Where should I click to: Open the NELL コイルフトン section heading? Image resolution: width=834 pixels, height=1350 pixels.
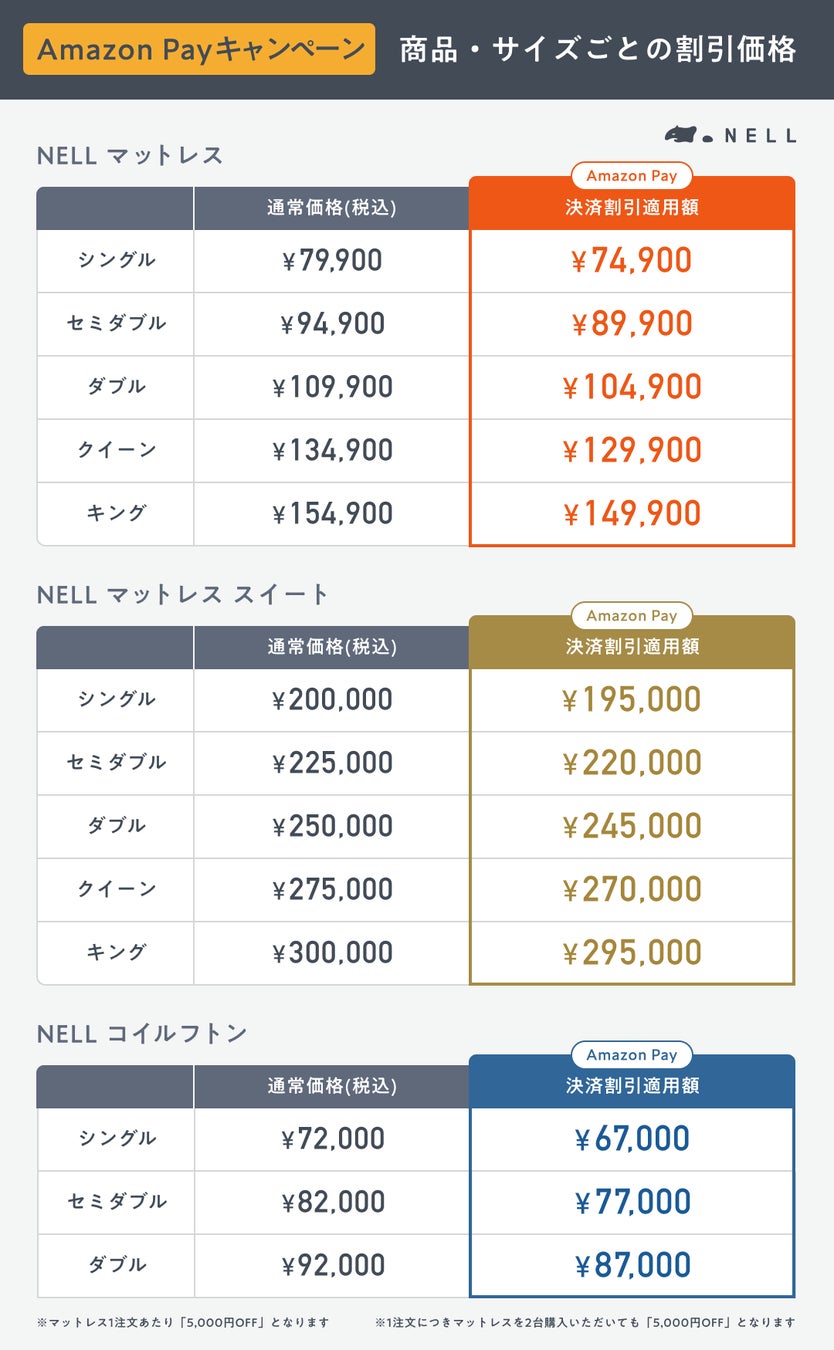pyautogui.click(x=142, y=1033)
